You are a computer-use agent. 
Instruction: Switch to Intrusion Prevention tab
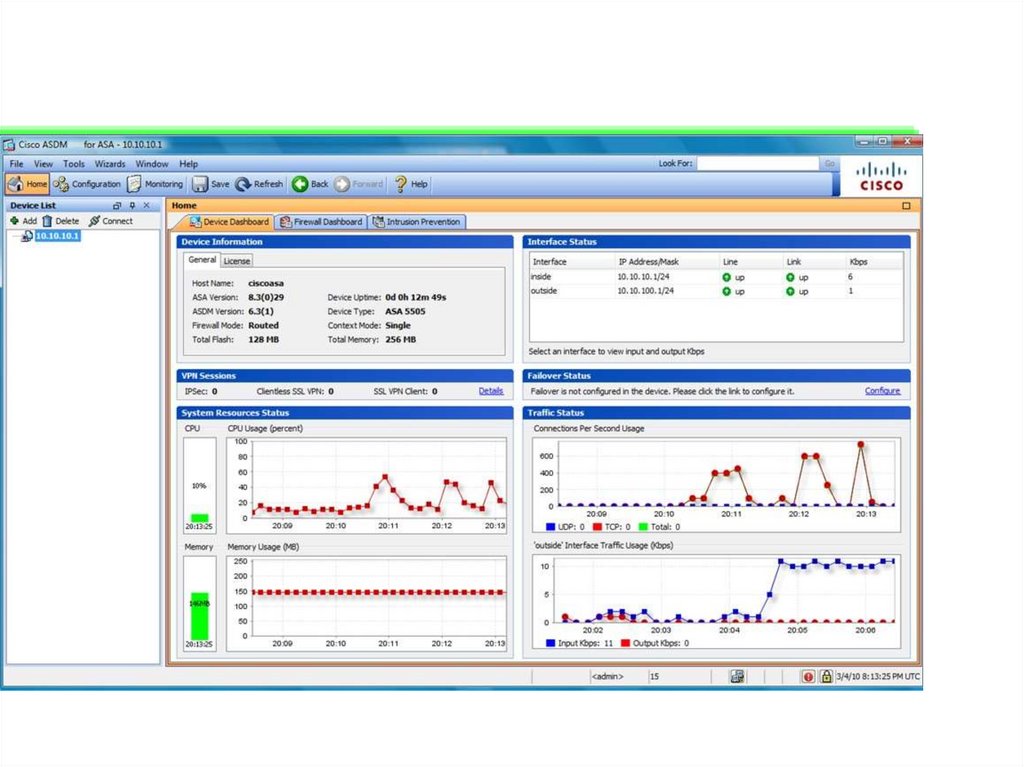416,221
